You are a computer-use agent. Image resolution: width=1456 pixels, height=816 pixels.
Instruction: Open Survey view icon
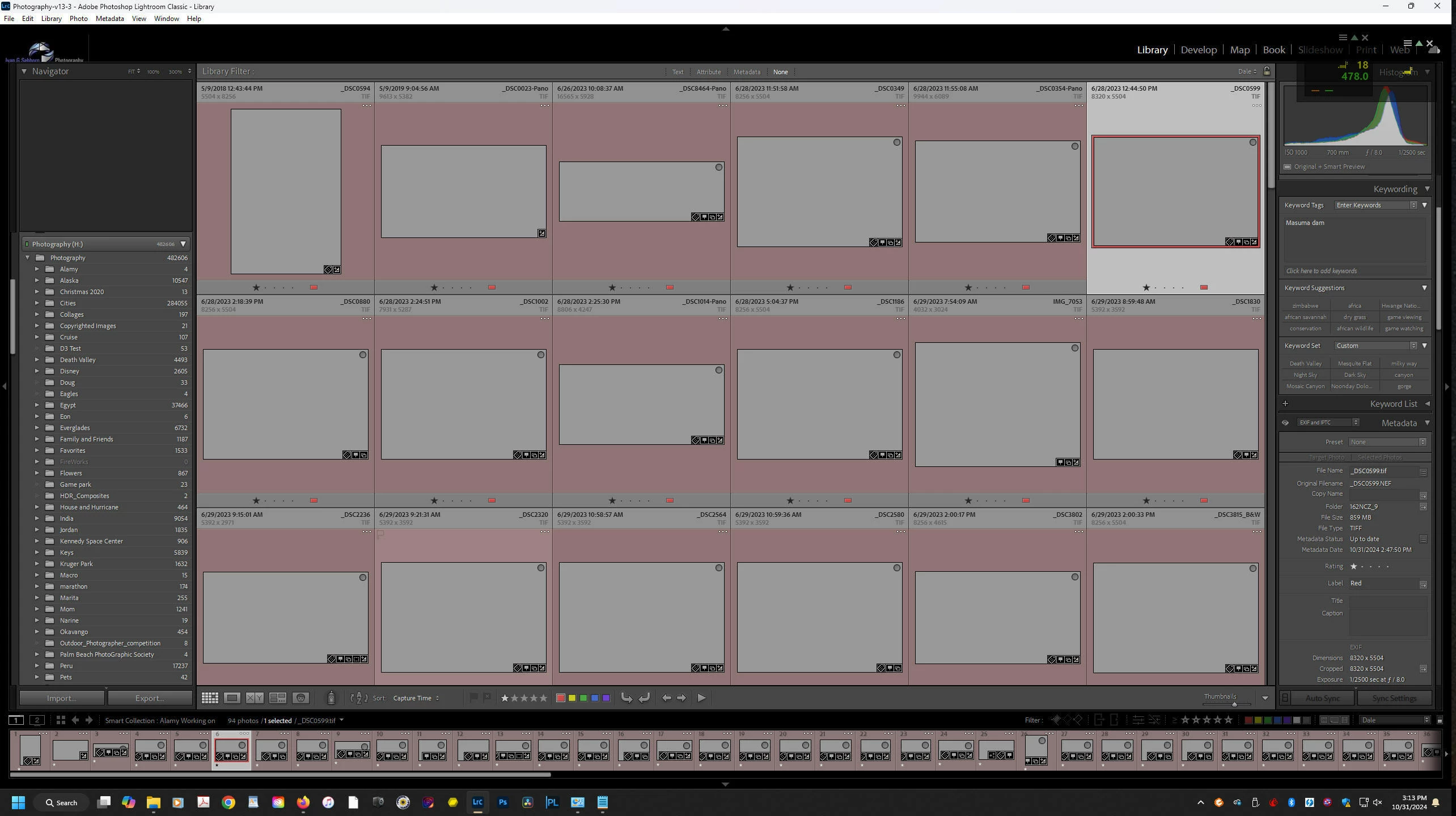pyautogui.click(x=277, y=698)
